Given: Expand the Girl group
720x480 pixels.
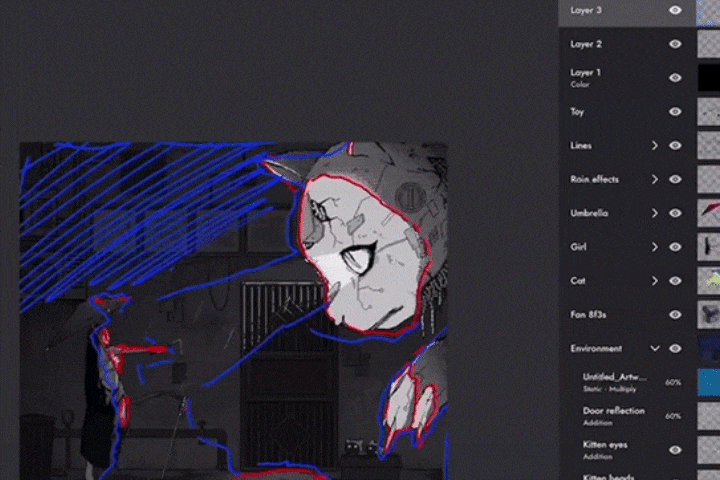Looking at the screenshot, I should (654, 247).
